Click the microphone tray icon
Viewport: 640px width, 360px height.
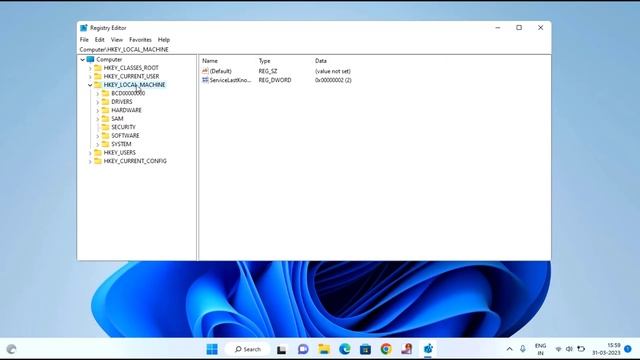click(523, 349)
